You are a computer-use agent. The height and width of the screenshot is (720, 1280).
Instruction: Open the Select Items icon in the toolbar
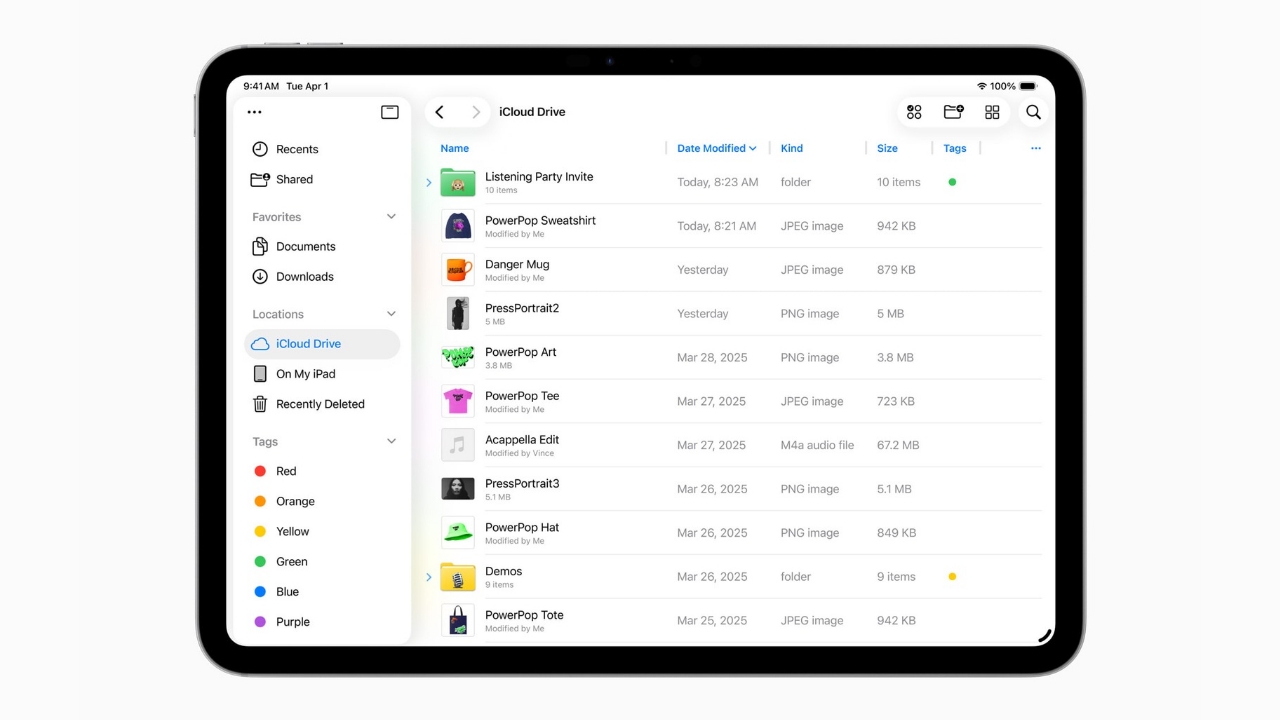click(914, 112)
